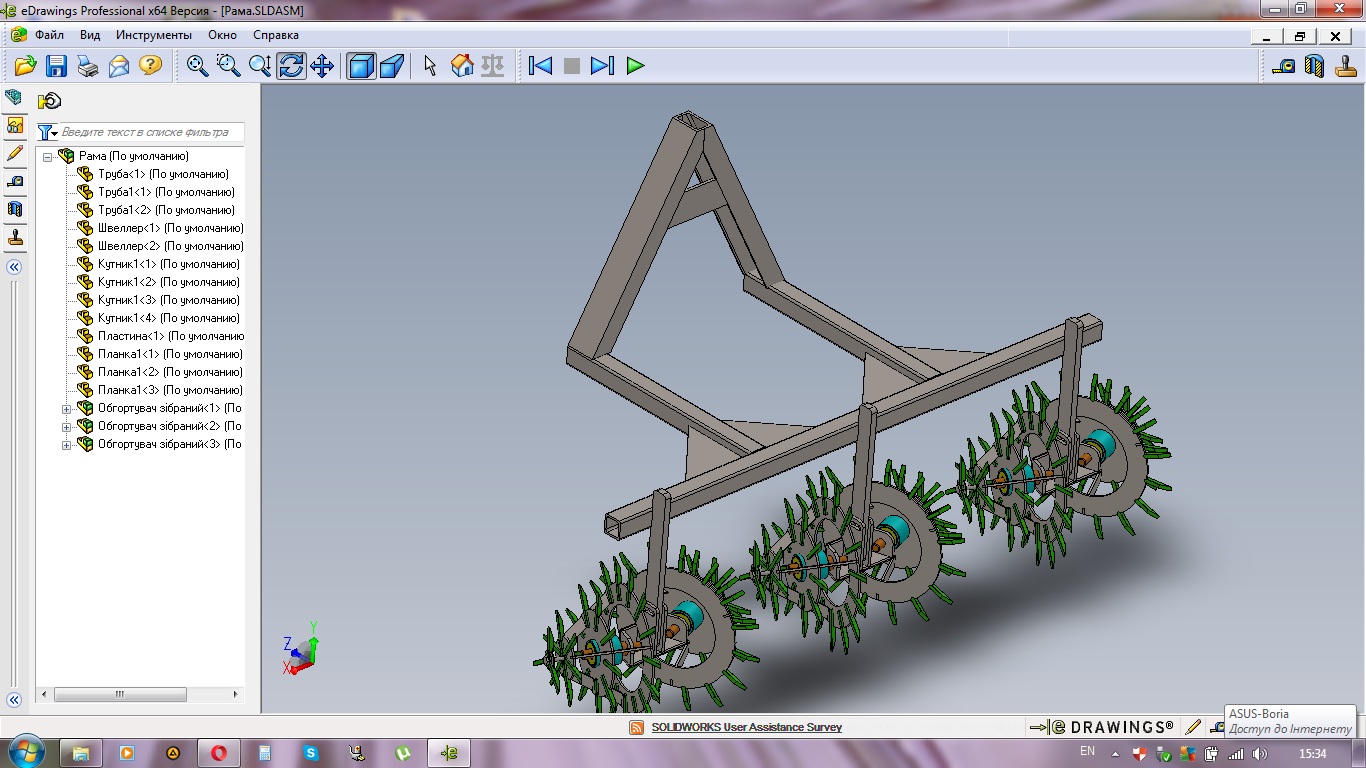Open Help with the yellow question icon
Image resolution: width=1366 pixels, height=768 pixels.
click(150, 66)
